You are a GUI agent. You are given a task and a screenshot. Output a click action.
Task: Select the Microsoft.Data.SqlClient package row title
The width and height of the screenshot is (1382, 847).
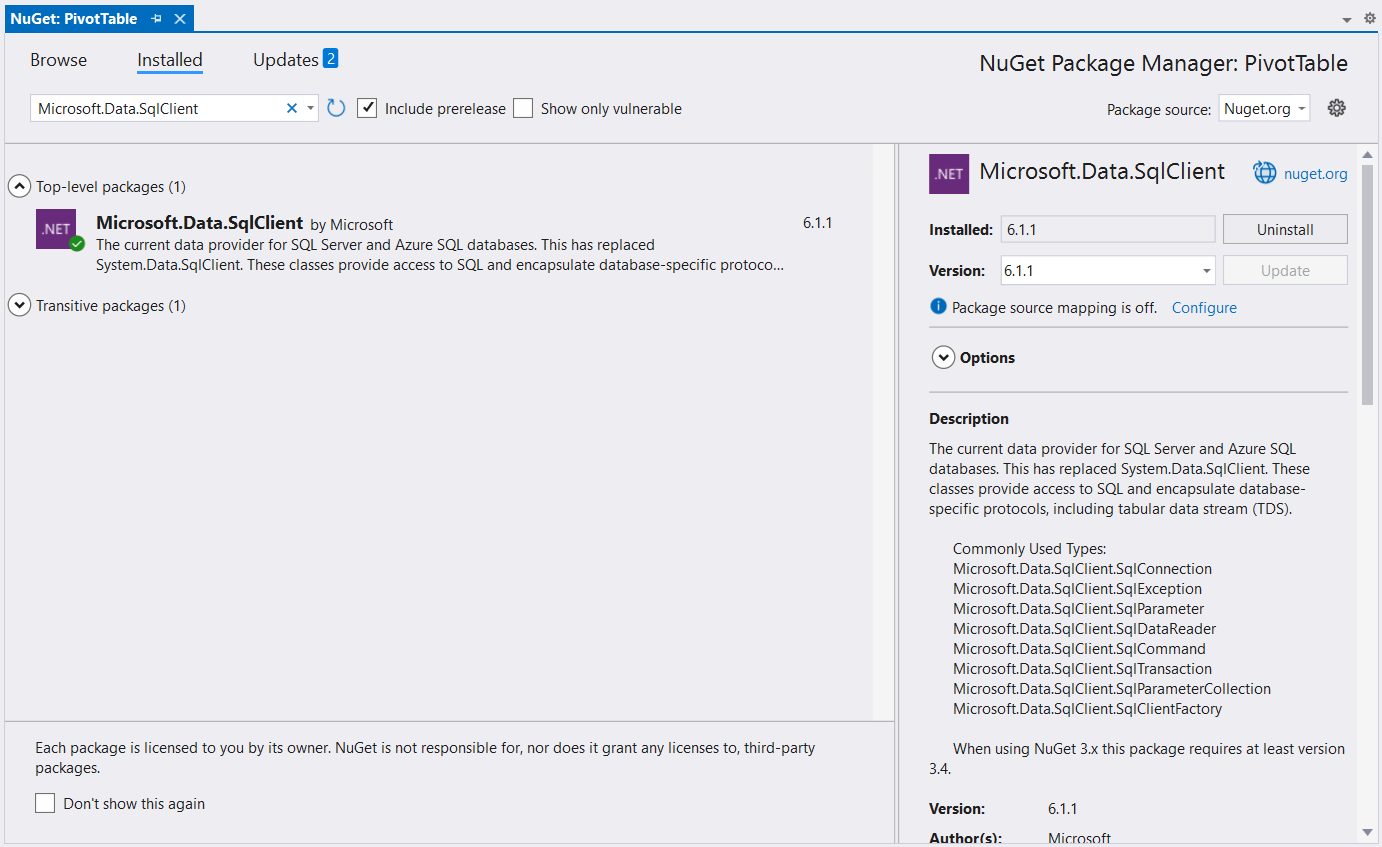pos(199,223)
